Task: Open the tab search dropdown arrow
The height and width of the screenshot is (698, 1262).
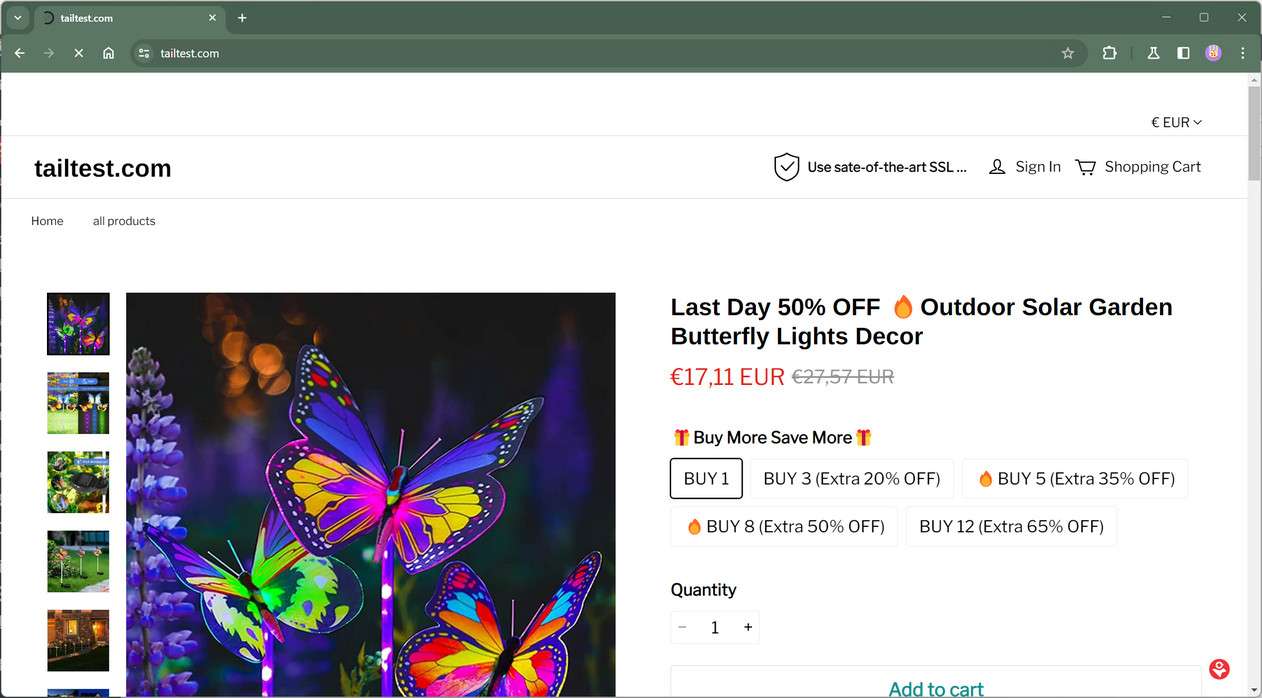Action: coord(17,18)
